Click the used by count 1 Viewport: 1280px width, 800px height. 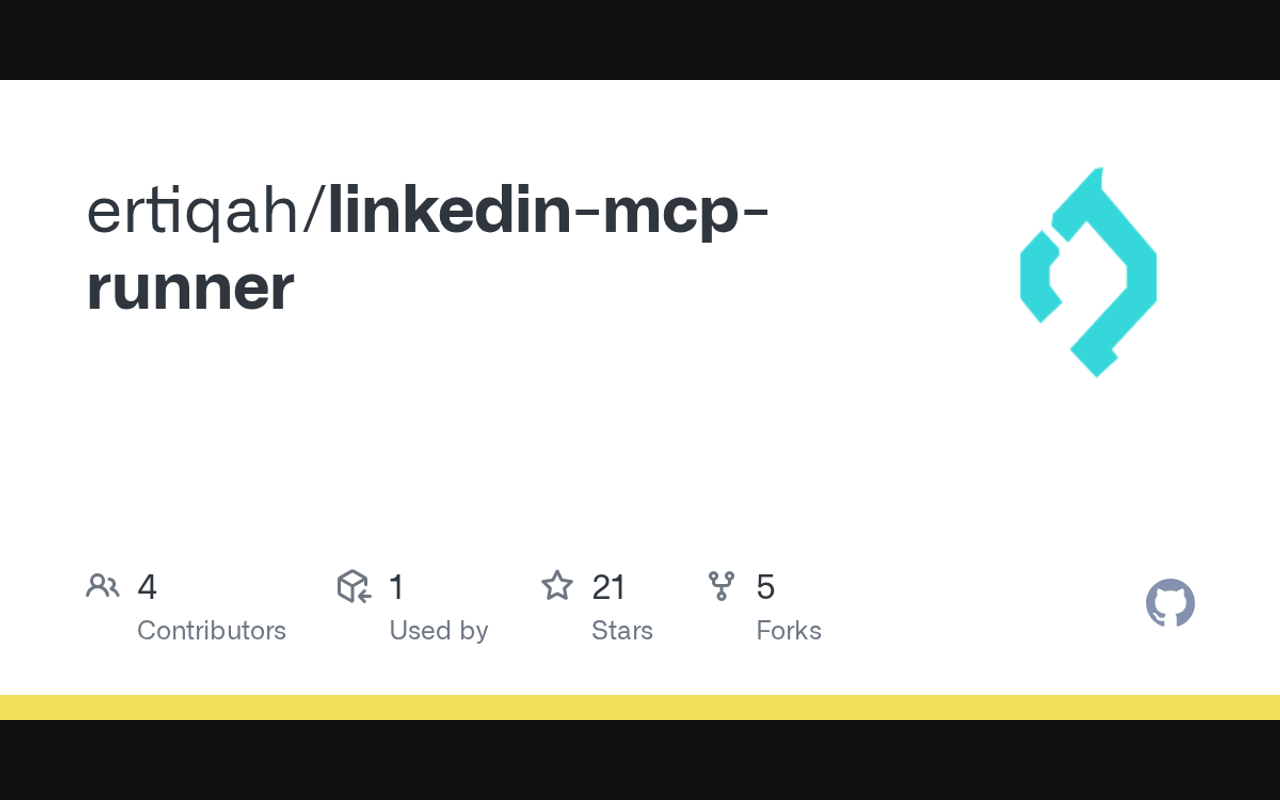point(396,587)
